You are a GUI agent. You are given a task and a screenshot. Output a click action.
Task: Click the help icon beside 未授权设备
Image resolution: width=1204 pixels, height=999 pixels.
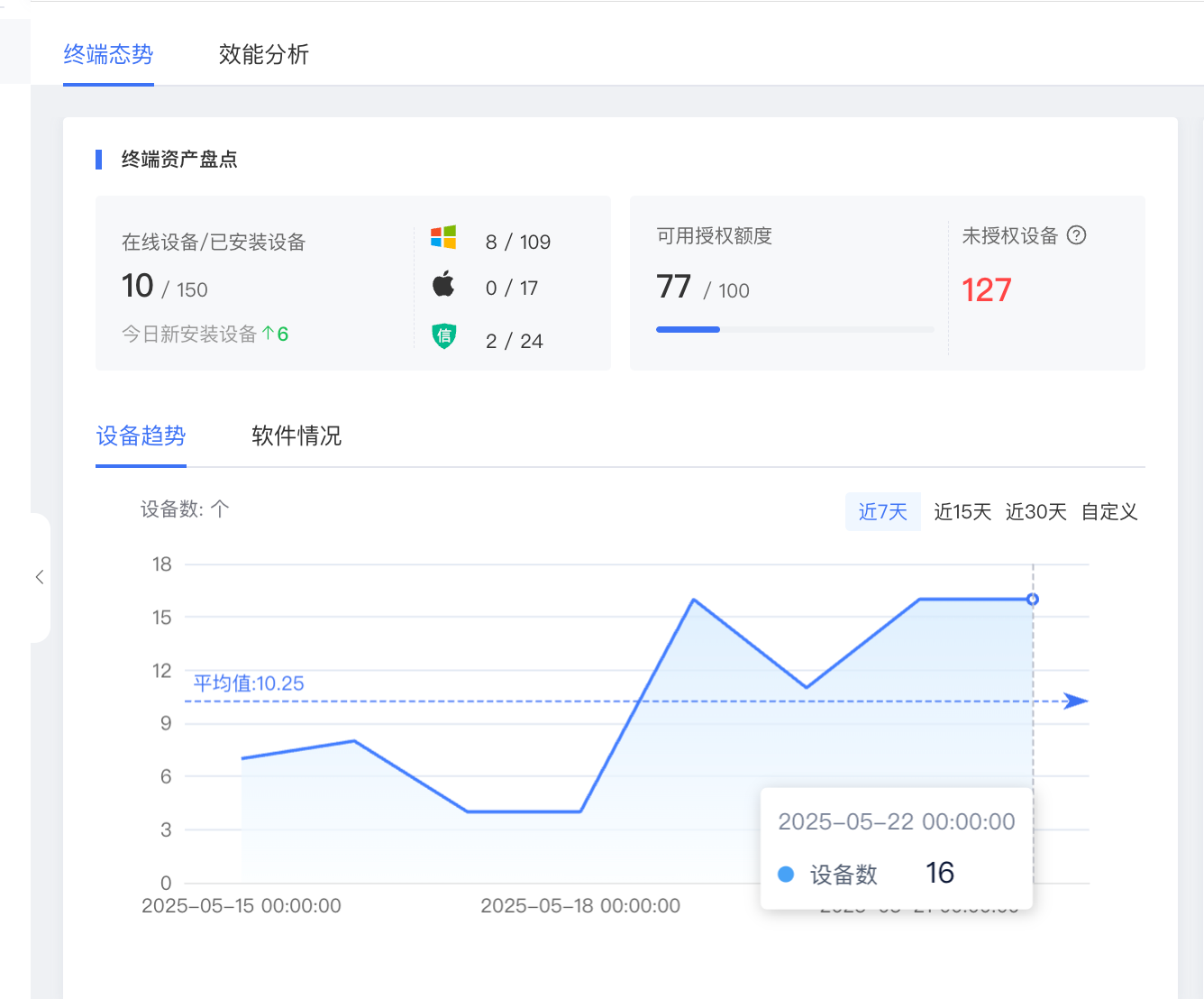[1076, 235]
